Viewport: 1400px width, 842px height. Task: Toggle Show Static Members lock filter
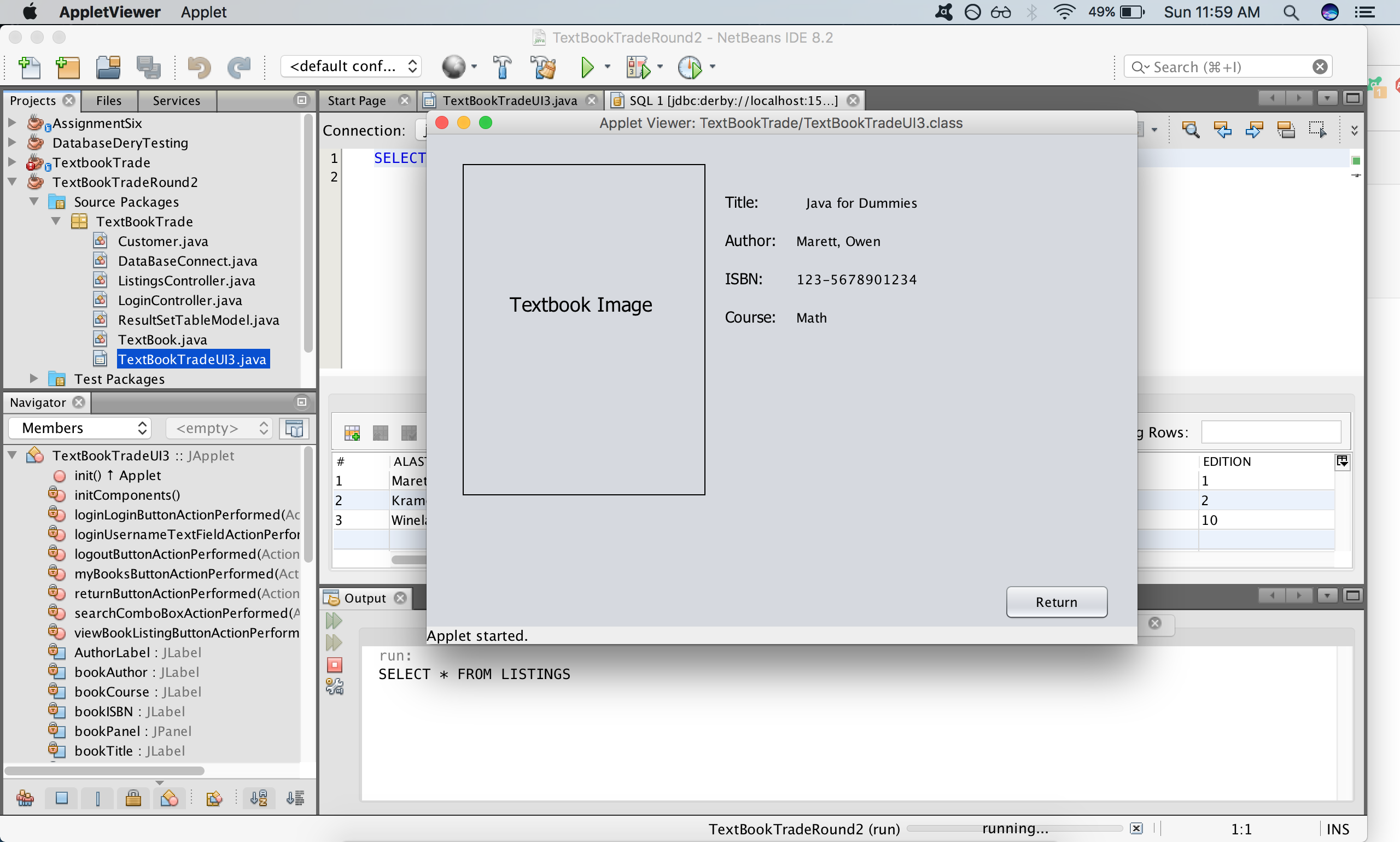[x=133, y=798]
